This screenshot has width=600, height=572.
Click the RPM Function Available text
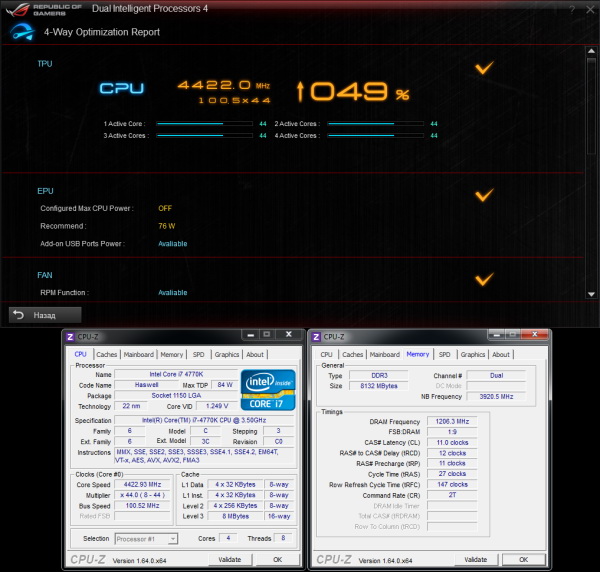click(x=173, y=293)
